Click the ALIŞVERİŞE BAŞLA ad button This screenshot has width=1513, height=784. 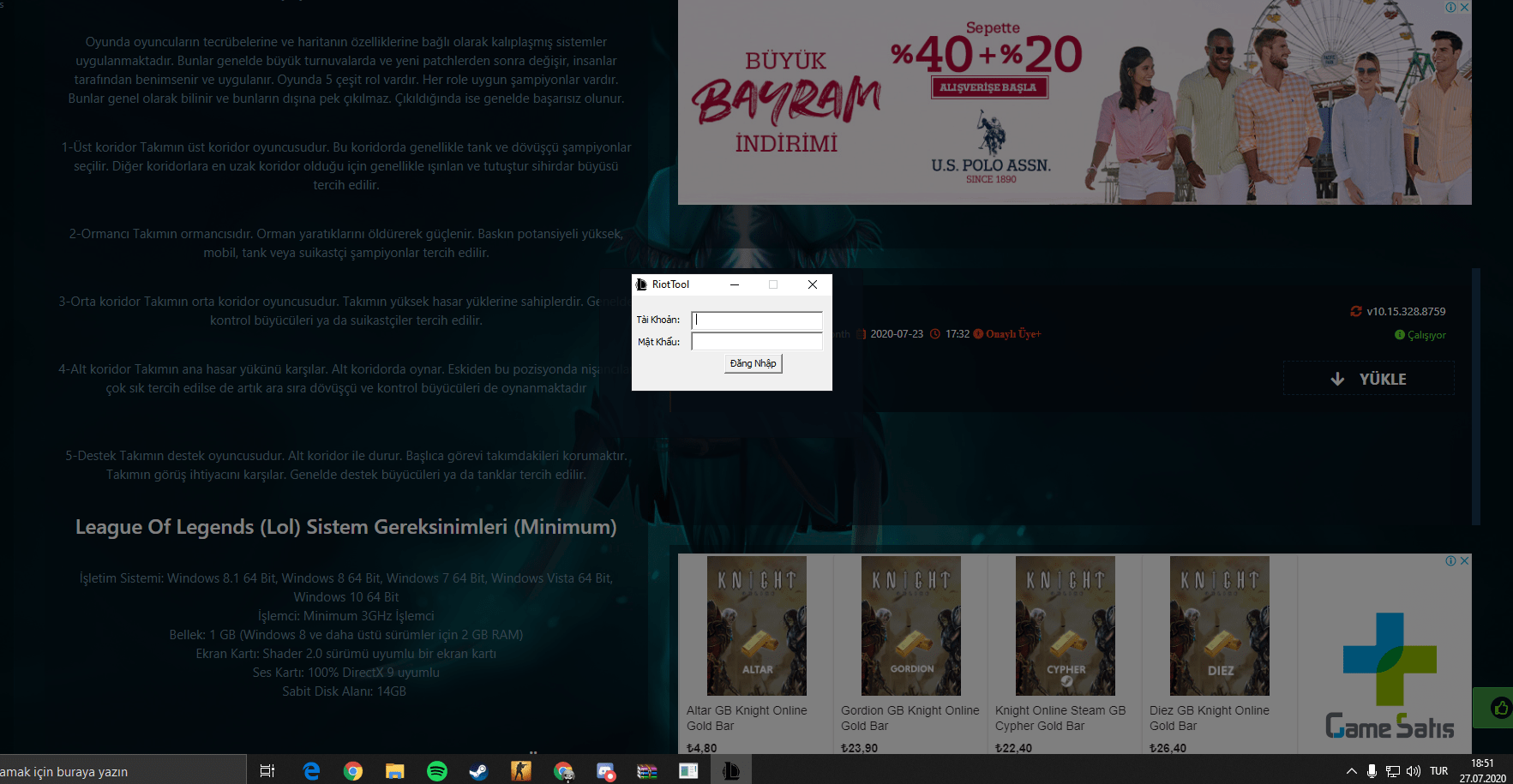click(x=989, y=87)
